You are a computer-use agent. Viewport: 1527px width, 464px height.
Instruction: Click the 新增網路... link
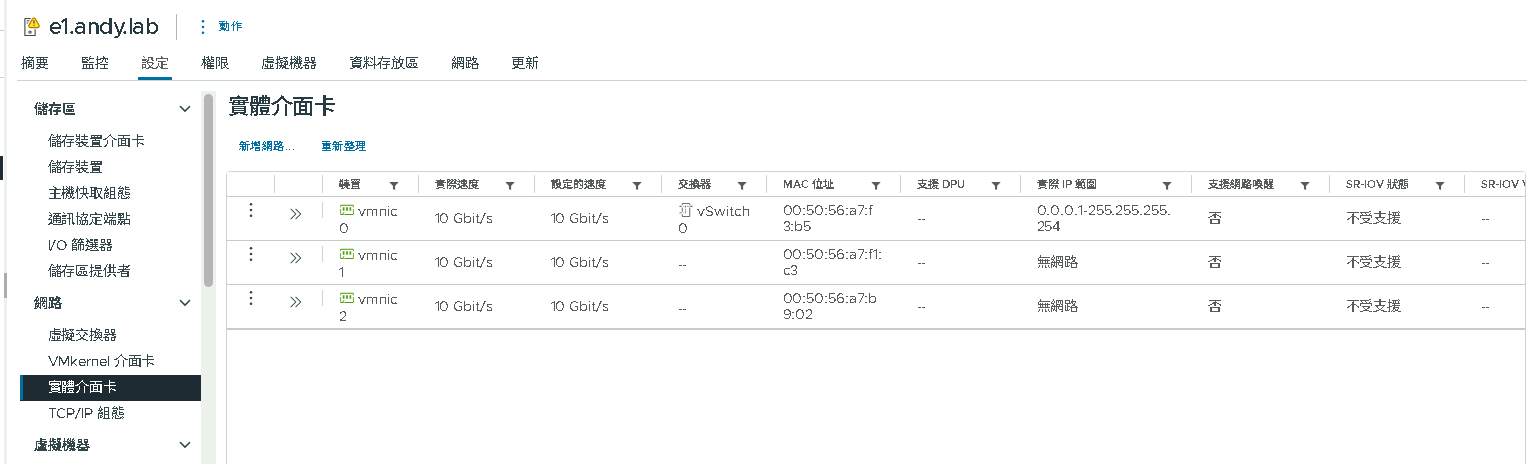267,146
